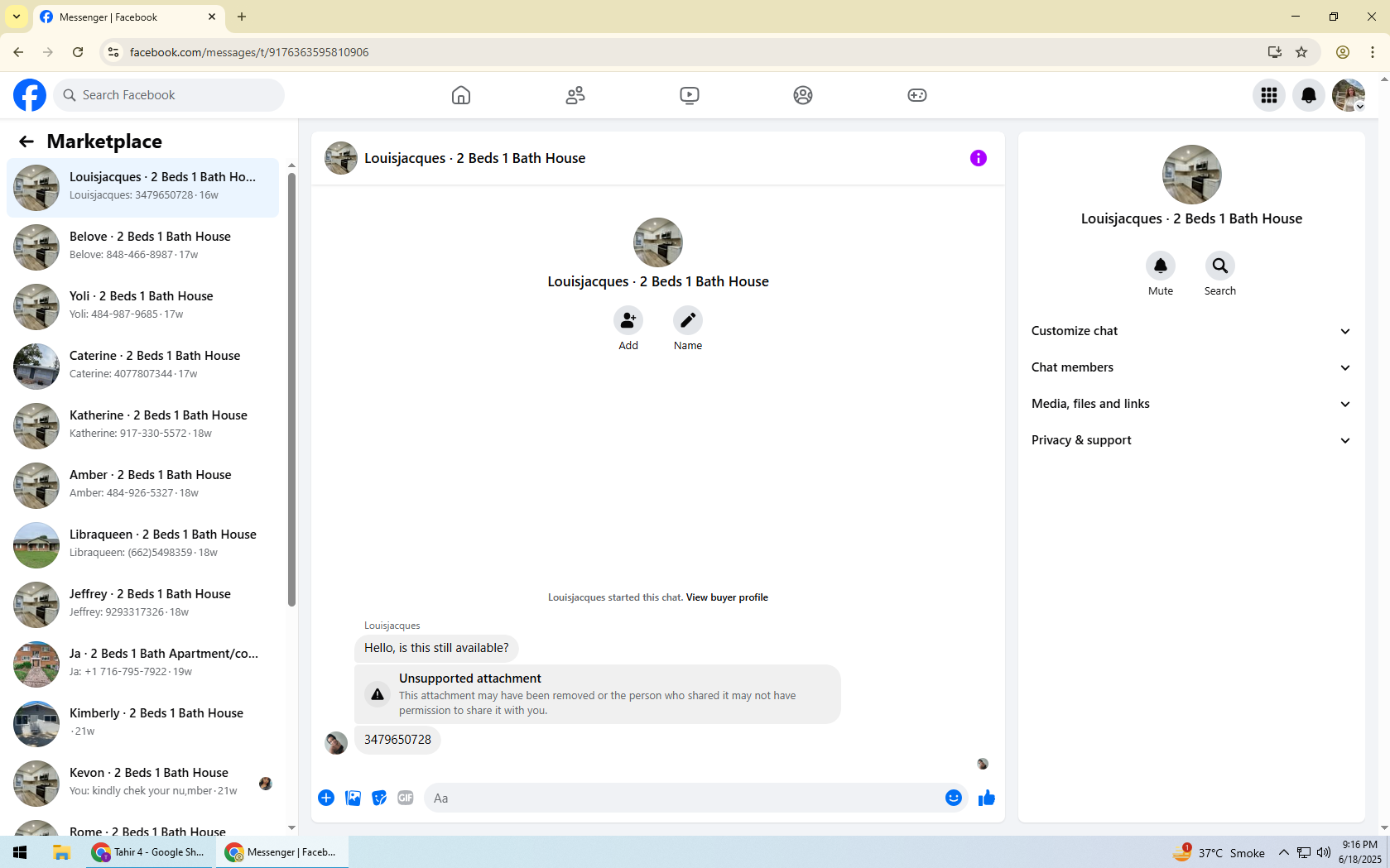Expand Chat members section

coord(1191,367)
